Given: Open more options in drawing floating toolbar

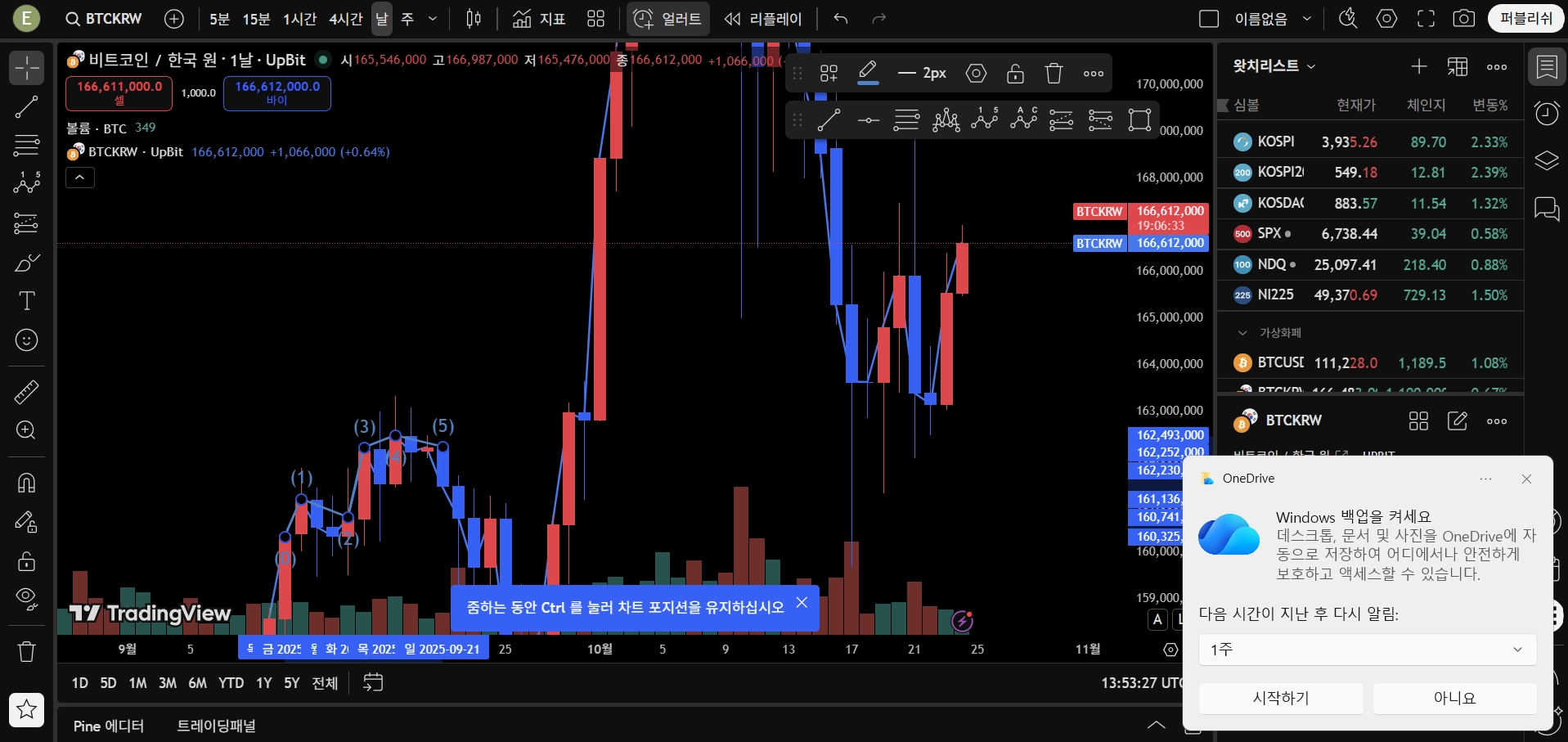Looking at the screenshot, I should point(1094,74).
